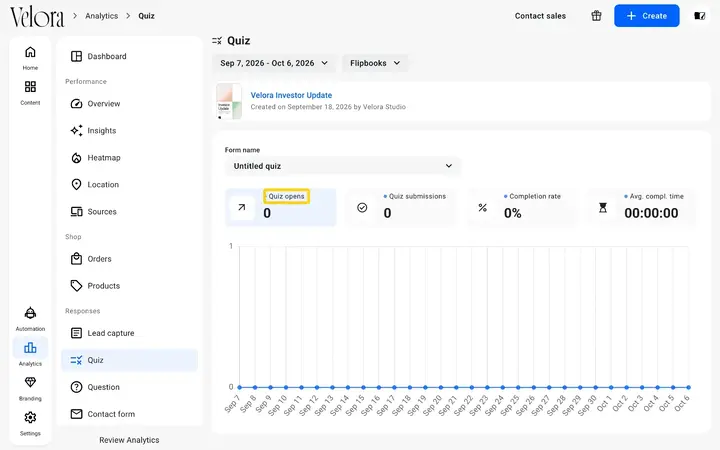
Task: Open the Settings gear icon
Action: (30, 417)
